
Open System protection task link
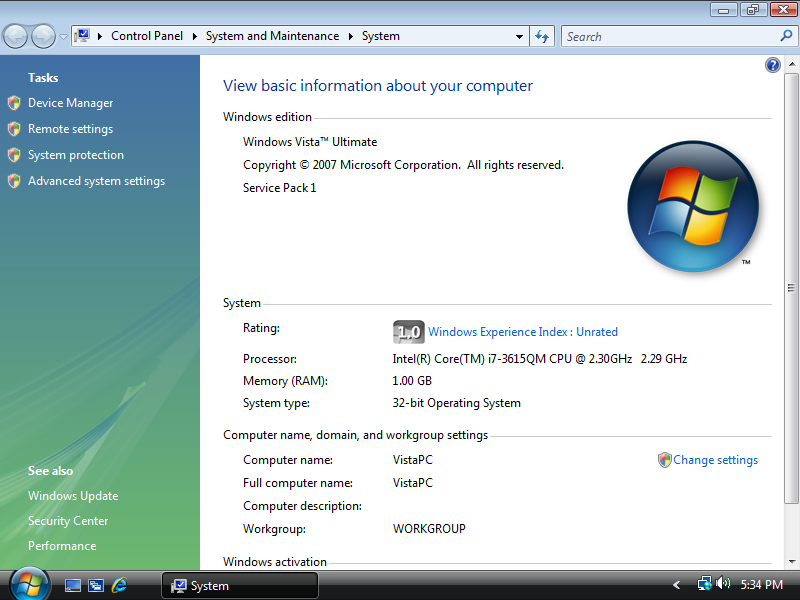pos(76,155)
